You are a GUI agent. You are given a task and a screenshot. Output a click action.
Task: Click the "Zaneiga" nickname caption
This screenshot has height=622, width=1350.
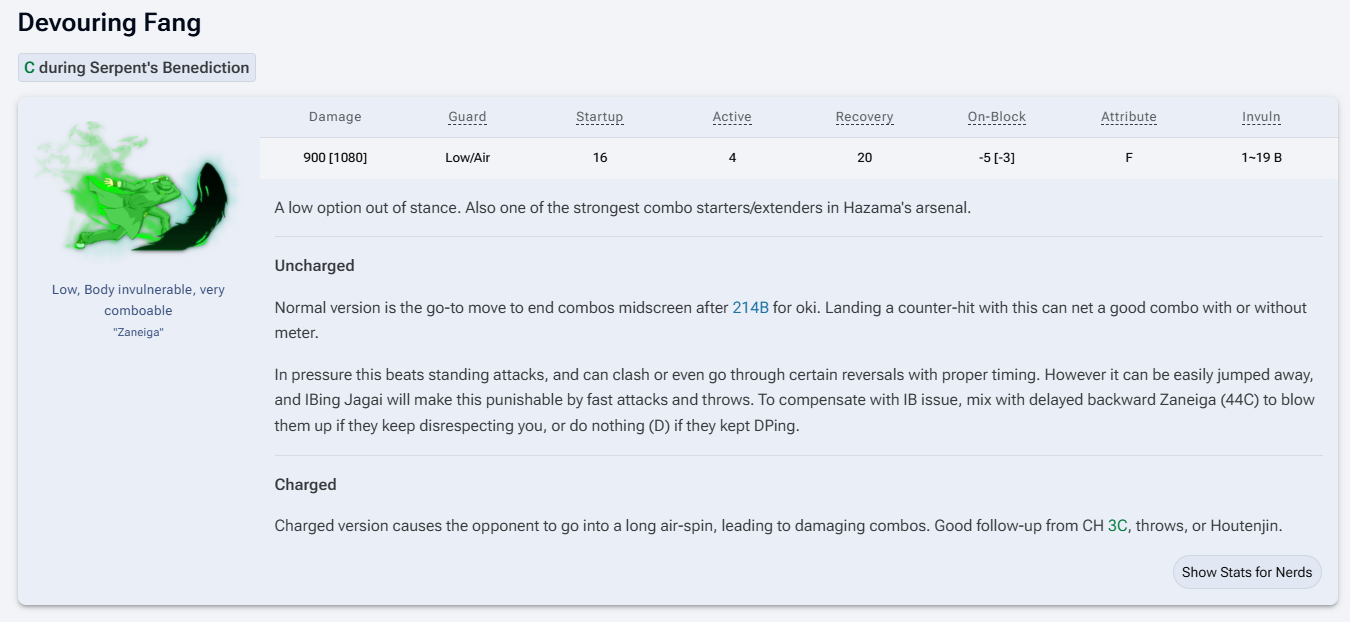(x=138, y=332)
